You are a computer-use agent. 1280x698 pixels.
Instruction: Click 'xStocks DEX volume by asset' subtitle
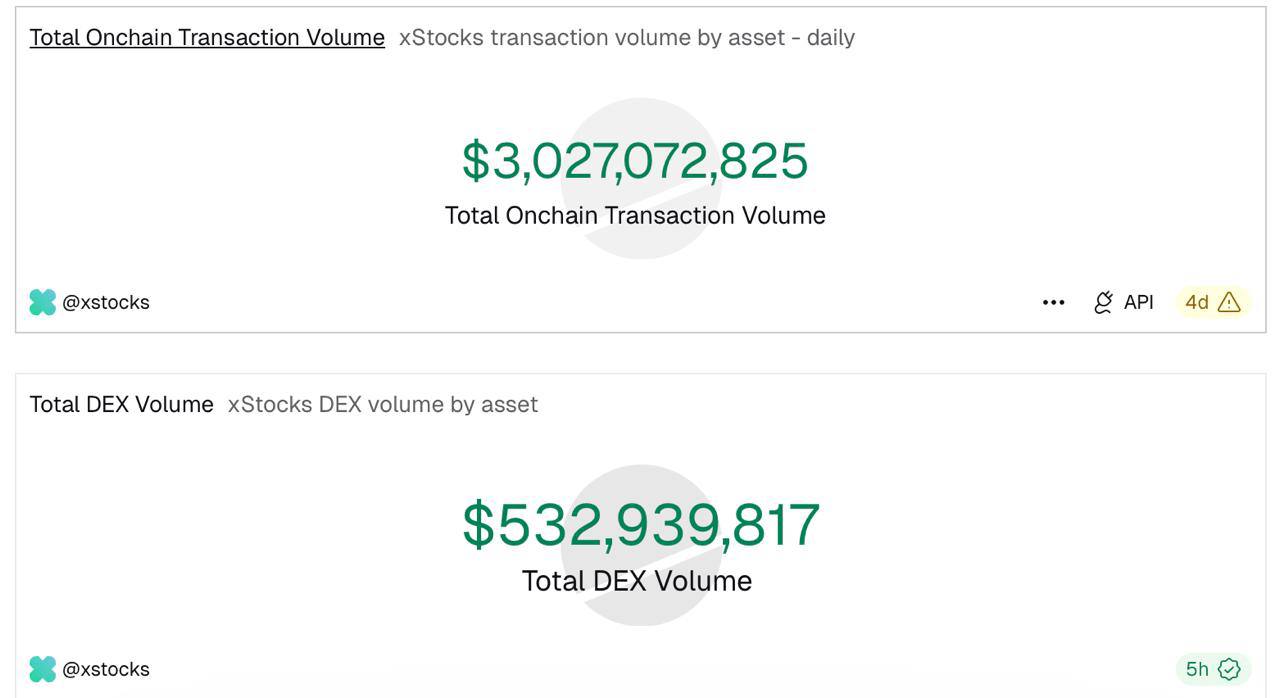click(x=383, y=405)
